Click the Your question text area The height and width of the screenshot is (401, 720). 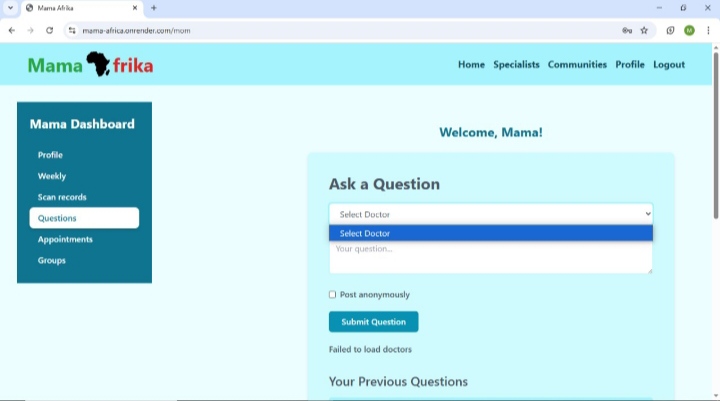click(x=490, y=257)
